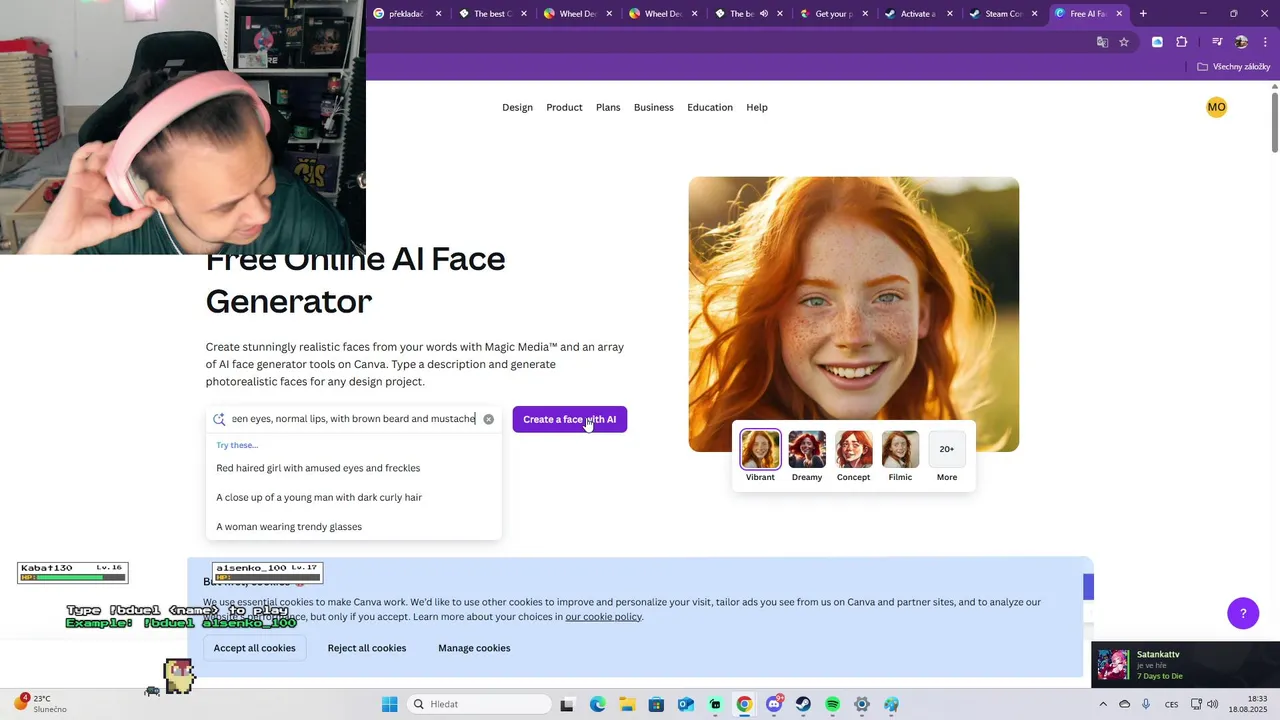1280x720 pixels.
Task: Open the Product menu on Canva
Action: 564,108
